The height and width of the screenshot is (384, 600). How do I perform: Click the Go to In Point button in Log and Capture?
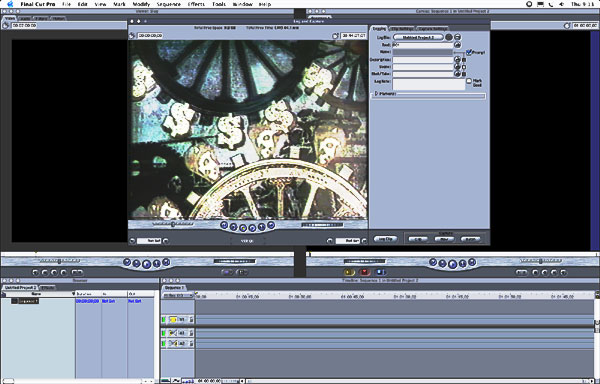click(132, 241)
